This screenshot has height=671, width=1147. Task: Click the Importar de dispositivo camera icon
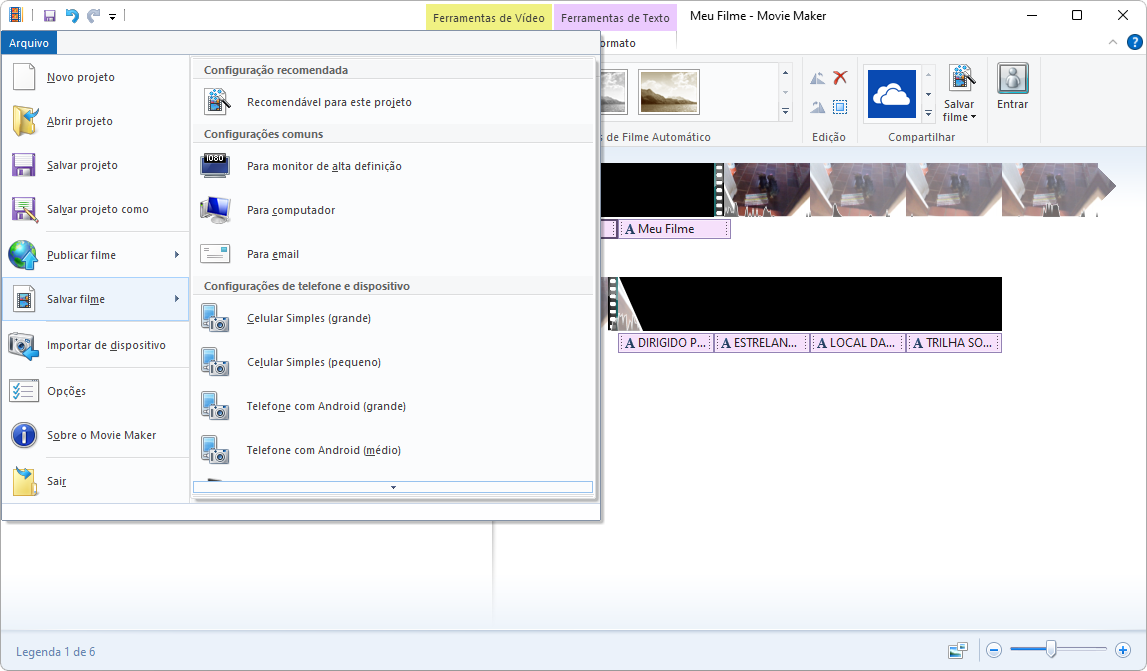click(x=23, y=345)
